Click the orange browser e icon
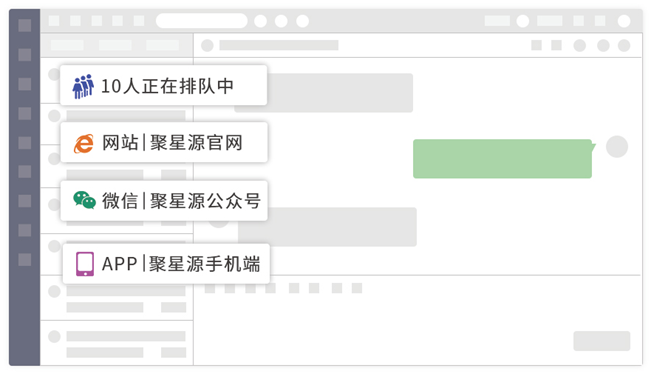This screenshot has height=374, width=654. coord(83,143)
